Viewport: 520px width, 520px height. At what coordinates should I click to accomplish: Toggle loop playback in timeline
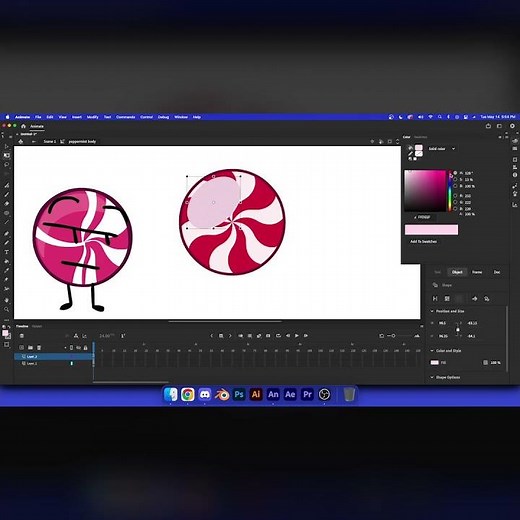278,336
